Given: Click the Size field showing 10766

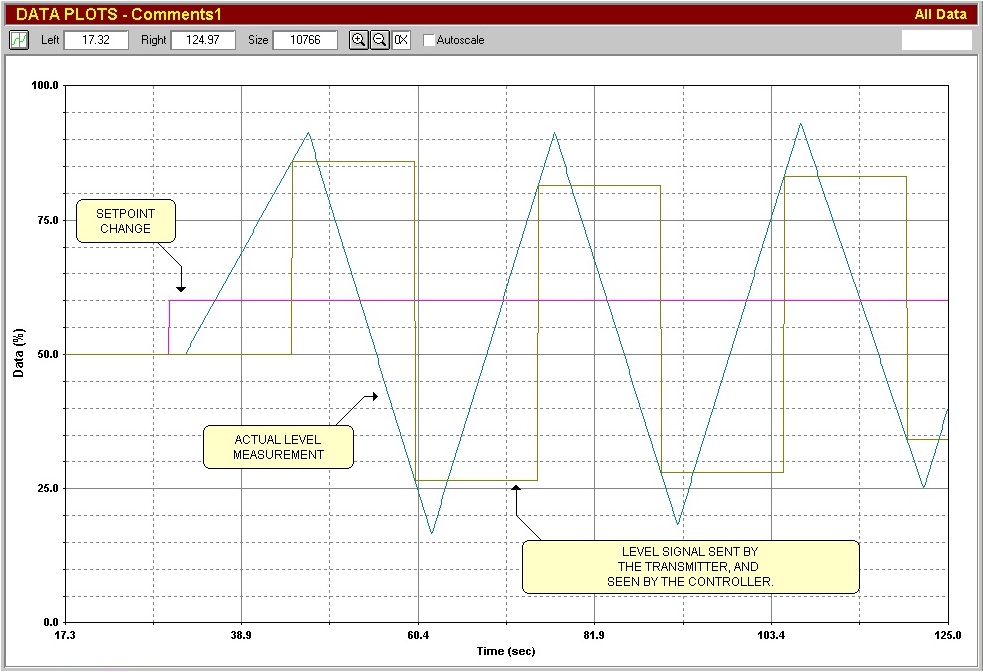Looking at the screenshot, I should click(305, 40).
